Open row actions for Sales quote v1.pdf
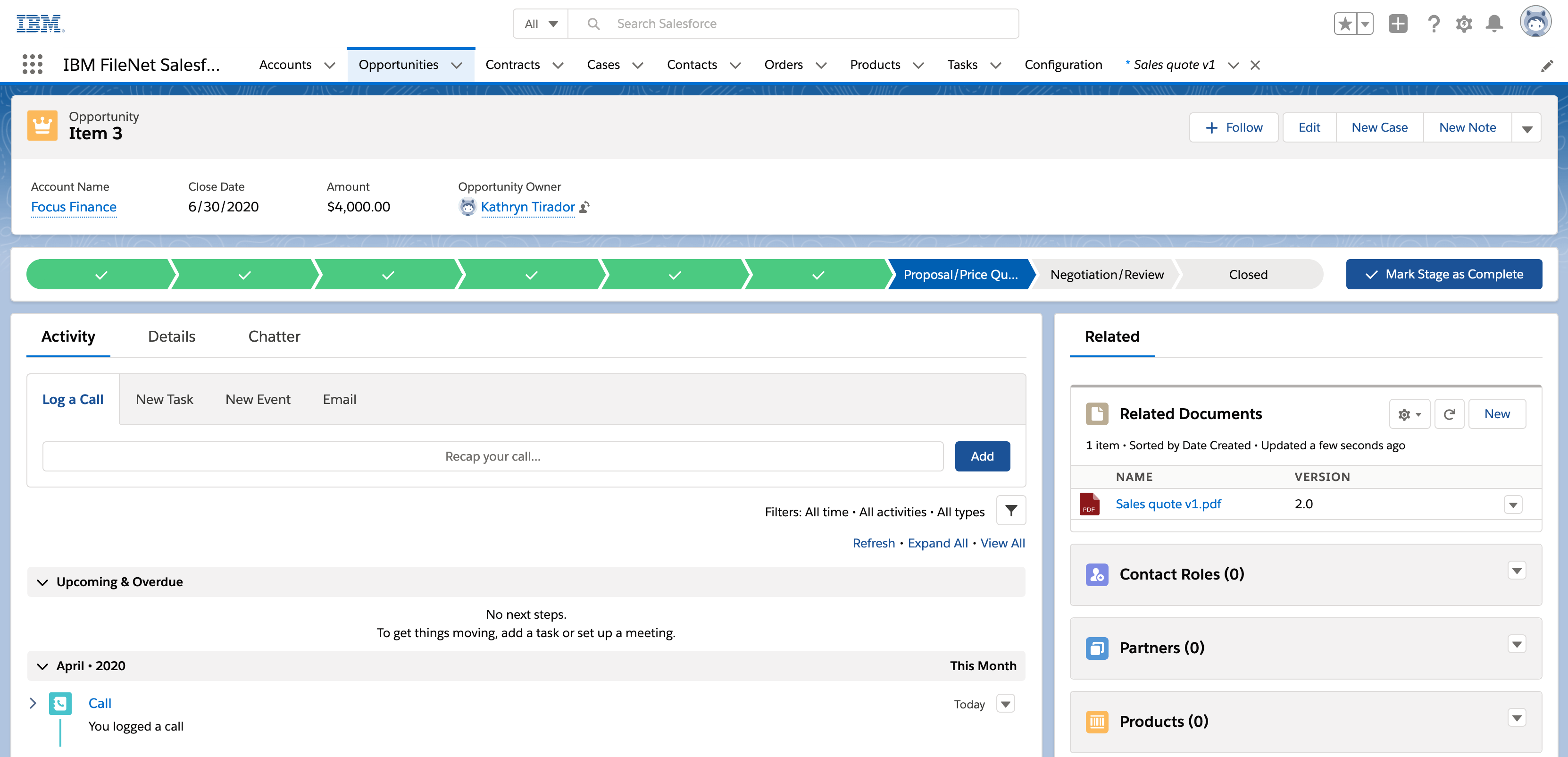1568x757 pixels. (x=1513, y=504)
